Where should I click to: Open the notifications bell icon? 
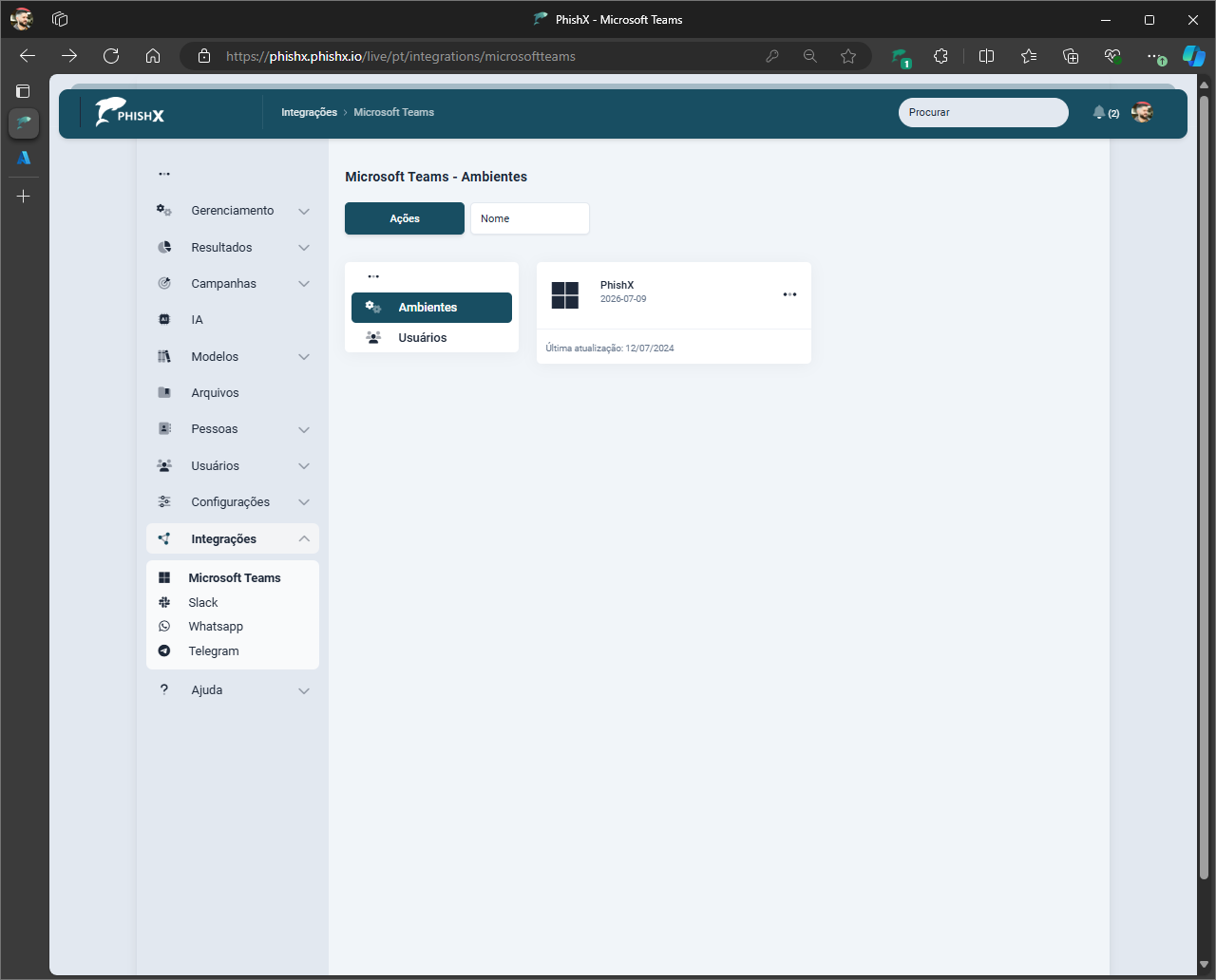click(1099, 112)
